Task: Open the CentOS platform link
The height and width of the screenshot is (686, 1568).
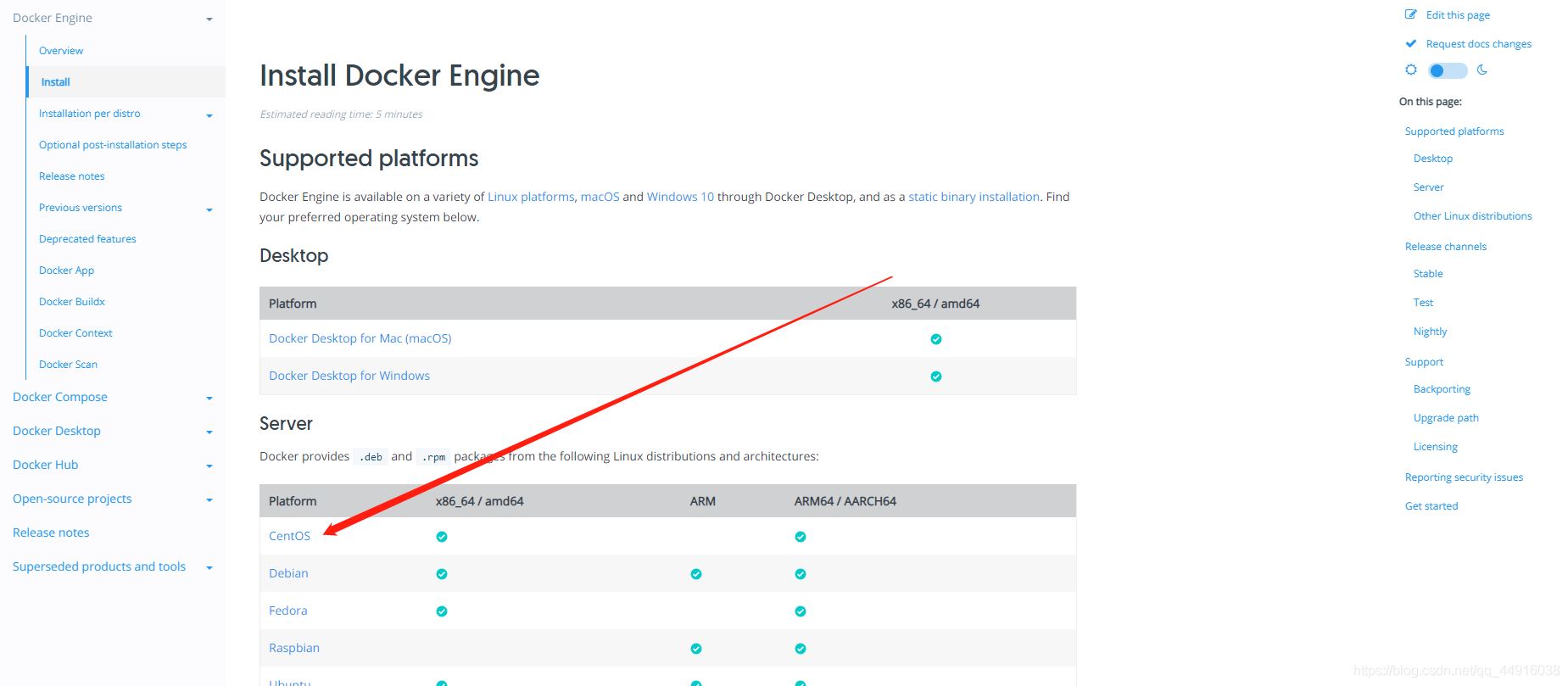Action: tap(289, 536)
